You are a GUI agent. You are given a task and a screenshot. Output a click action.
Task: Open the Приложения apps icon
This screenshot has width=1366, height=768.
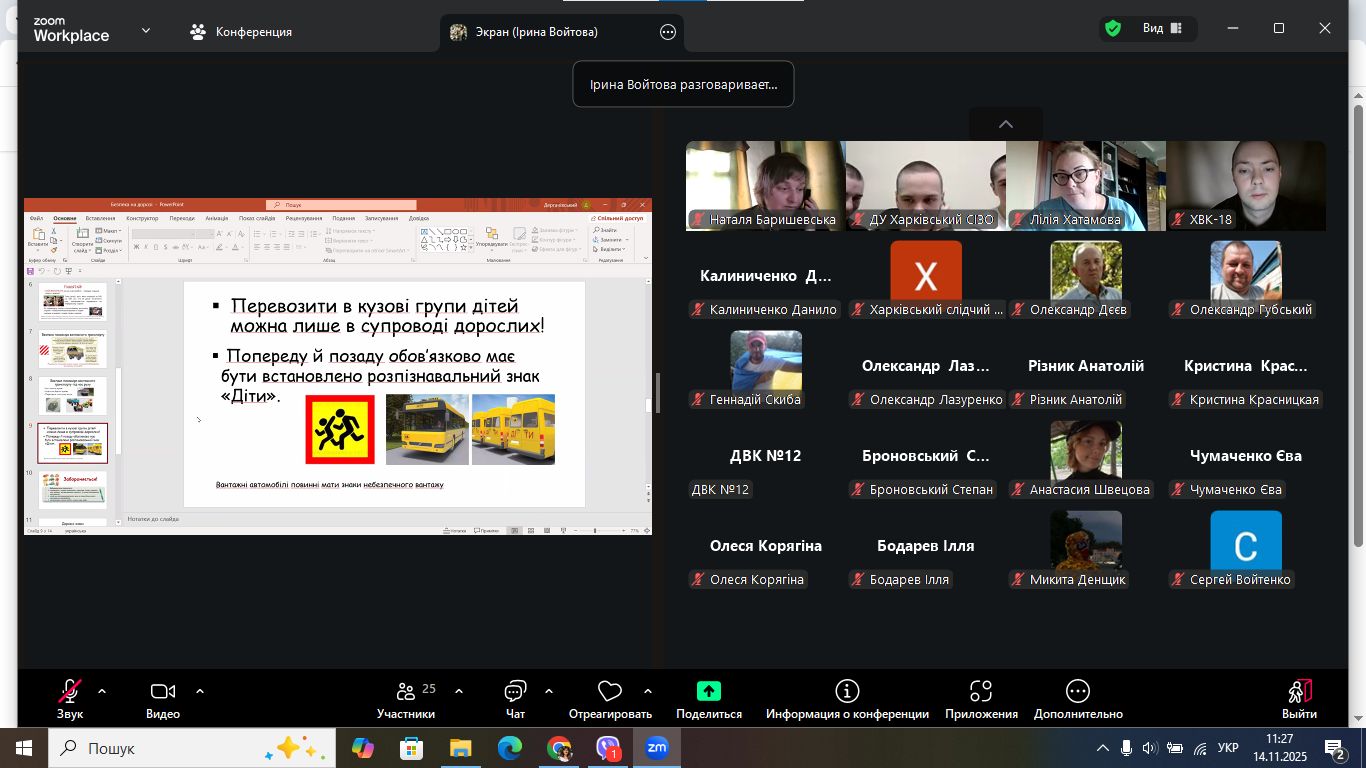981,692
